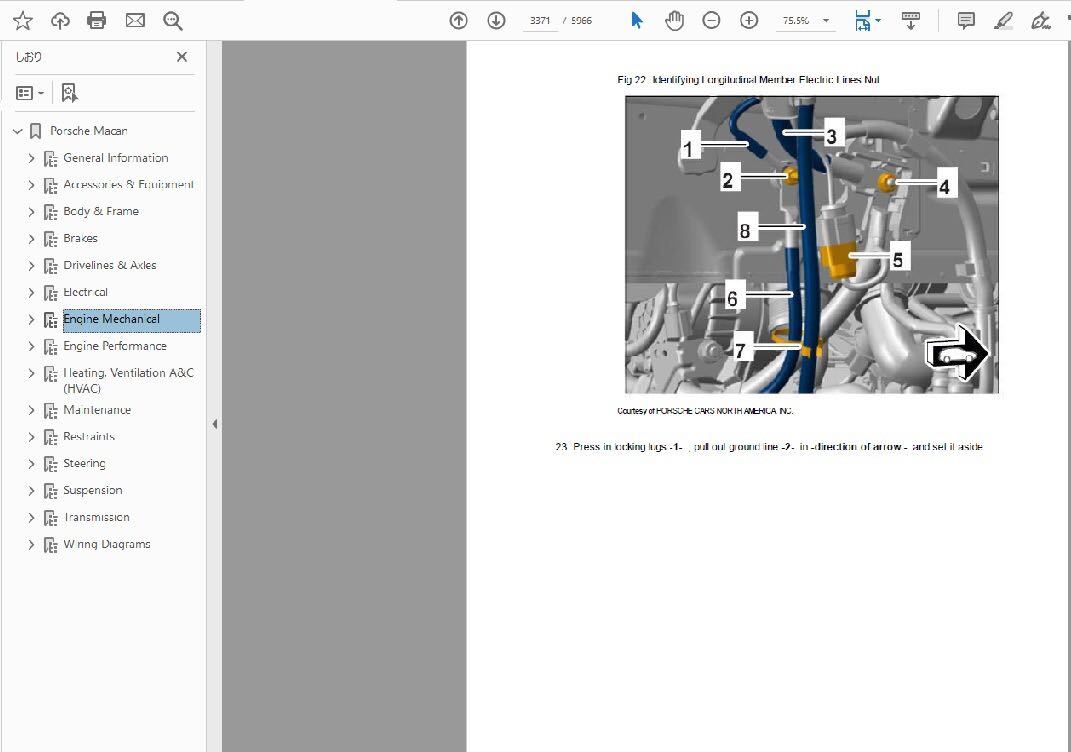This screenshot has height=752, width=1071.
Task: Select the Porsche Macan bookmark title
Action: 89,130
